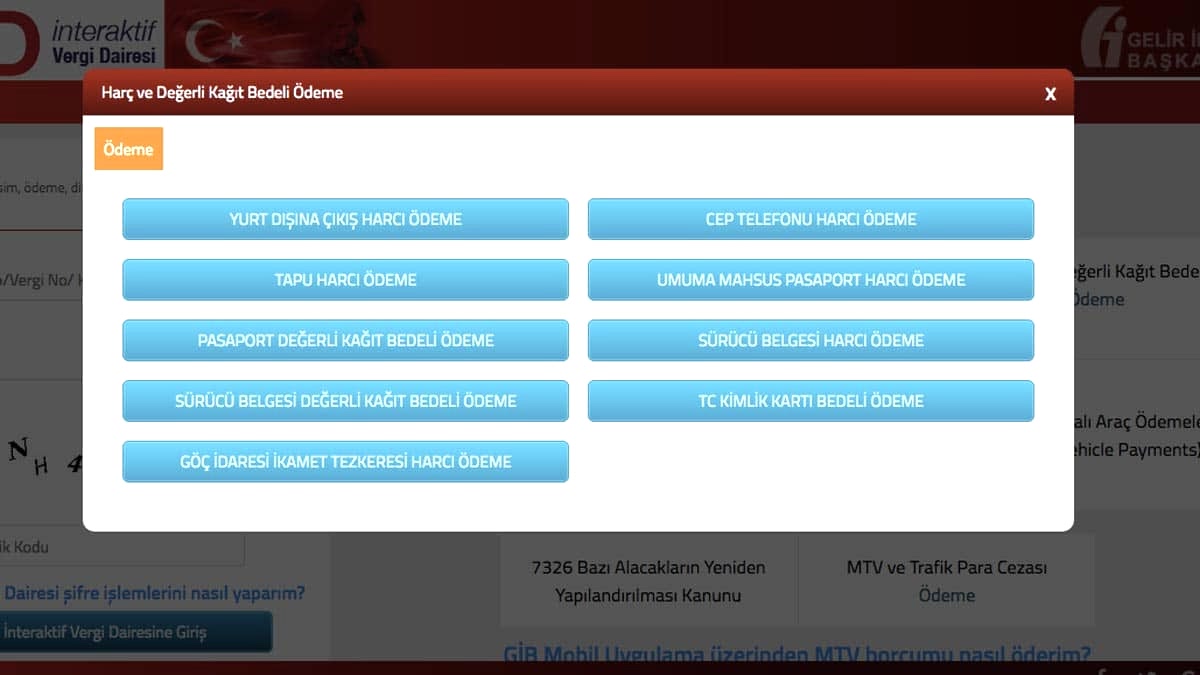
Task: Open Umuma Mahsus Pasaport Harcı Ödeme
Action: (x=810, y=280)
